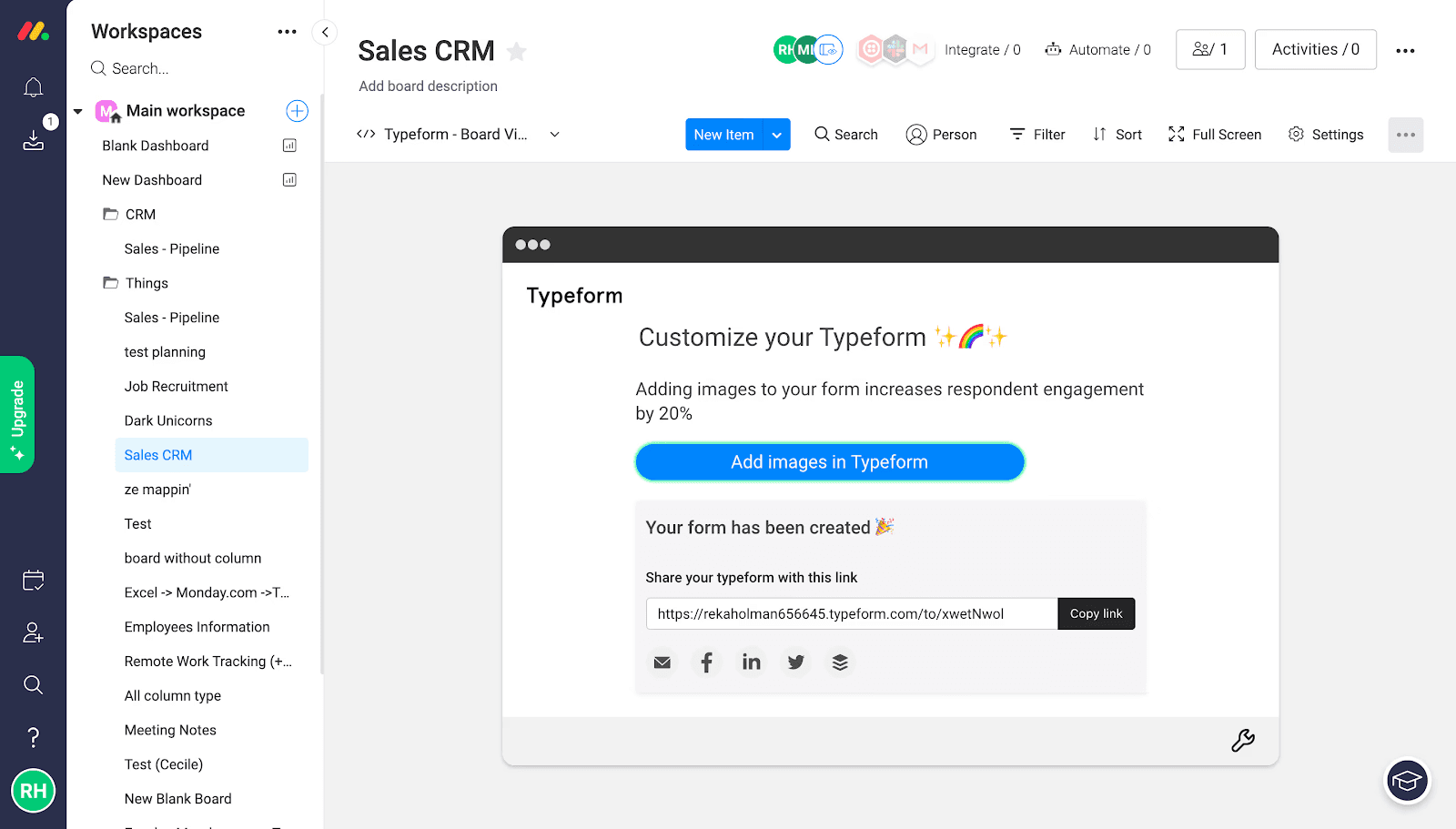
Task: Click the typeform share link field
Action: (852, 613)
